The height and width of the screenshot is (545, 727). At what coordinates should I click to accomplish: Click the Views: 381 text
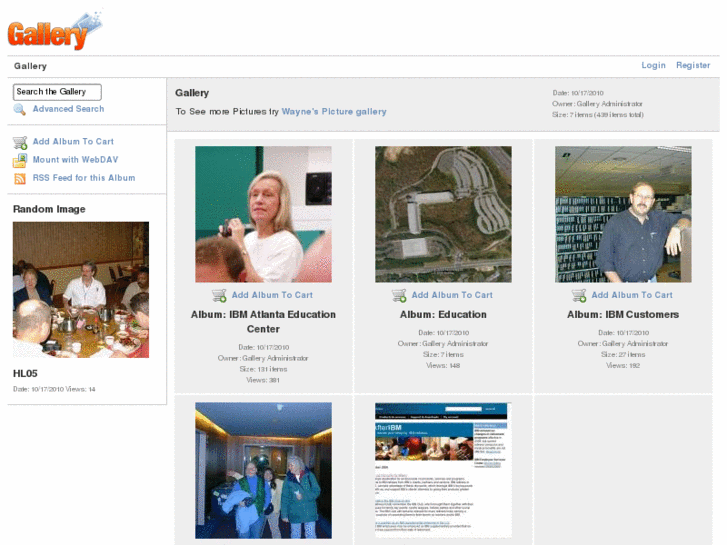(x=263, y=380)
